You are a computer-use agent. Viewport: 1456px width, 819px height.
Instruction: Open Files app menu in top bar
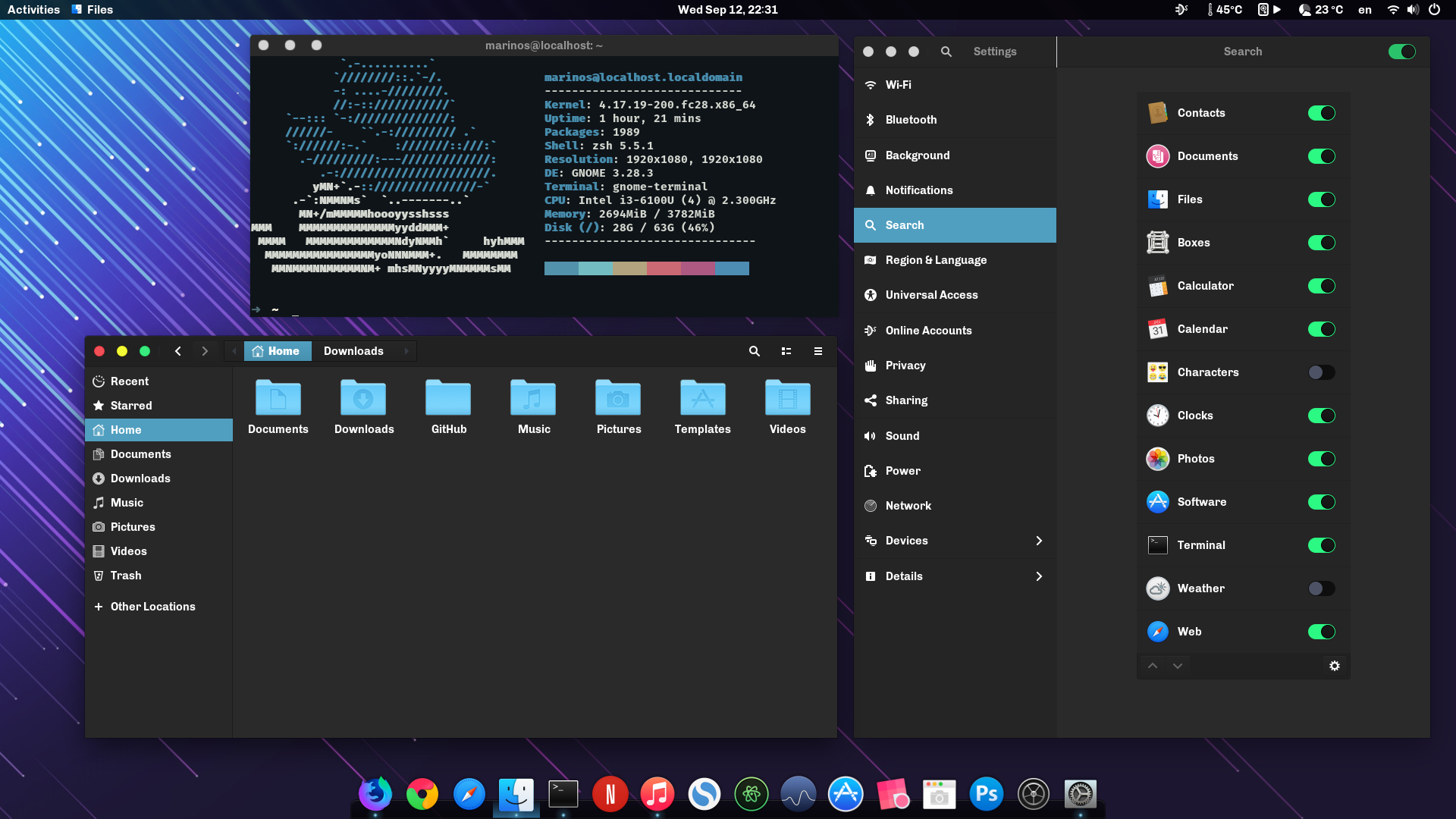point(92,10)
